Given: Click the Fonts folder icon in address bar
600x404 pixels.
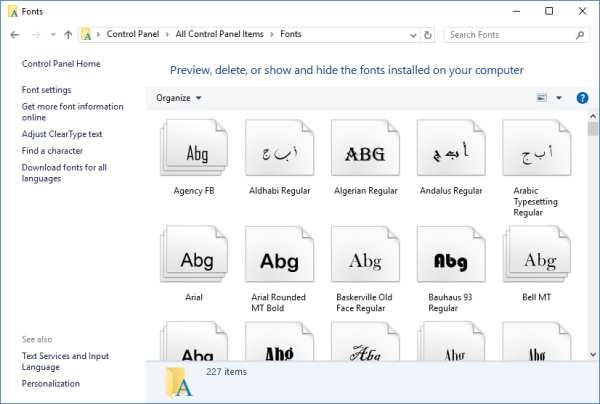Looking at the screenshot, I should 86,34.
